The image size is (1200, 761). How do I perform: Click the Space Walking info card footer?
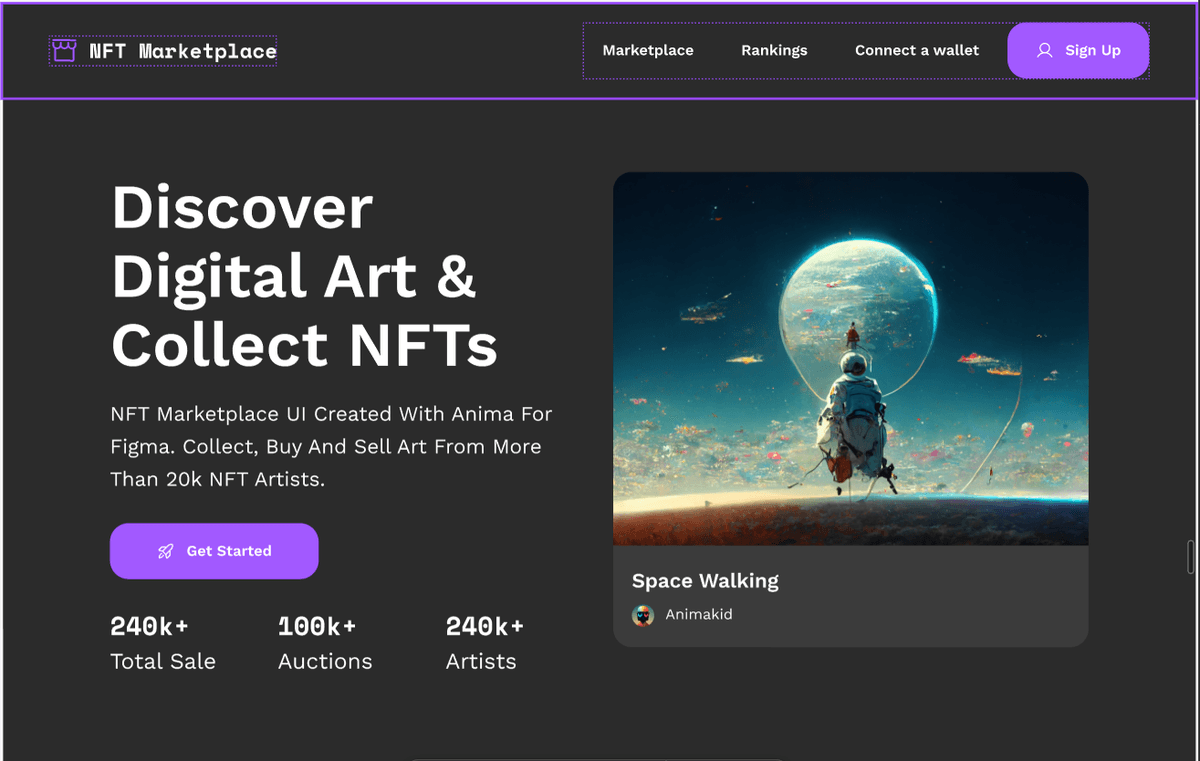pos(850,595)
